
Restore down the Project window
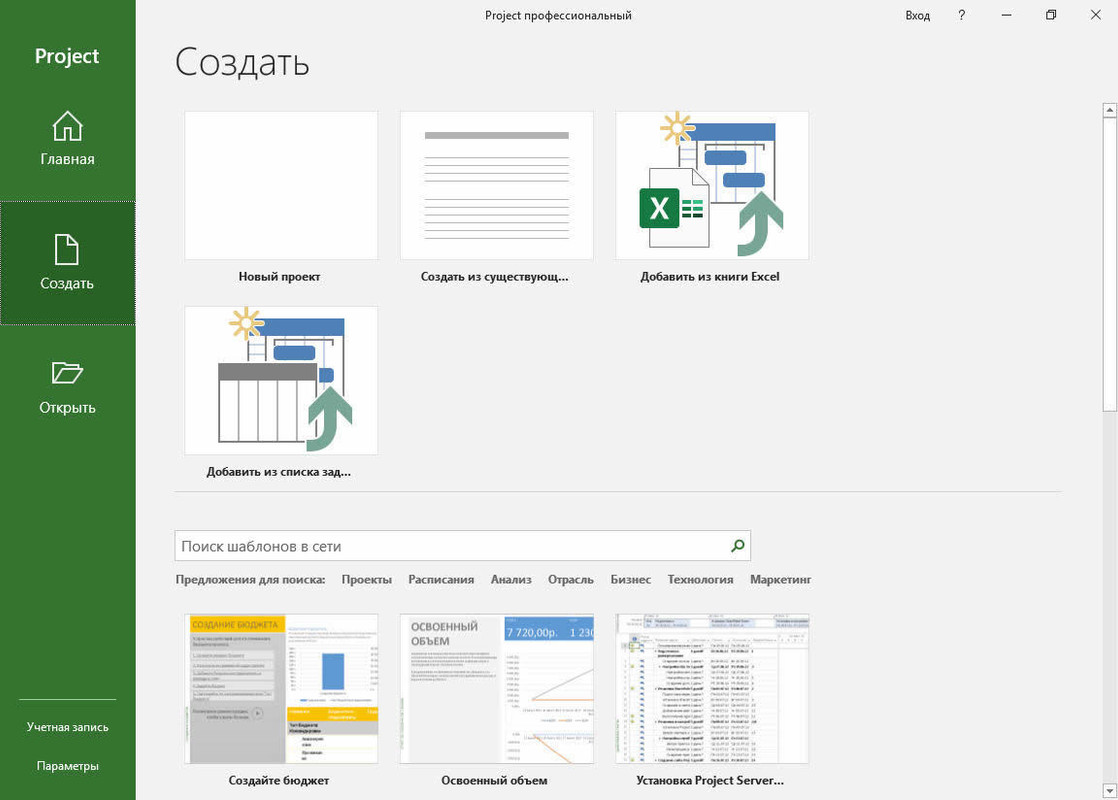click(x=1050, y=15)
